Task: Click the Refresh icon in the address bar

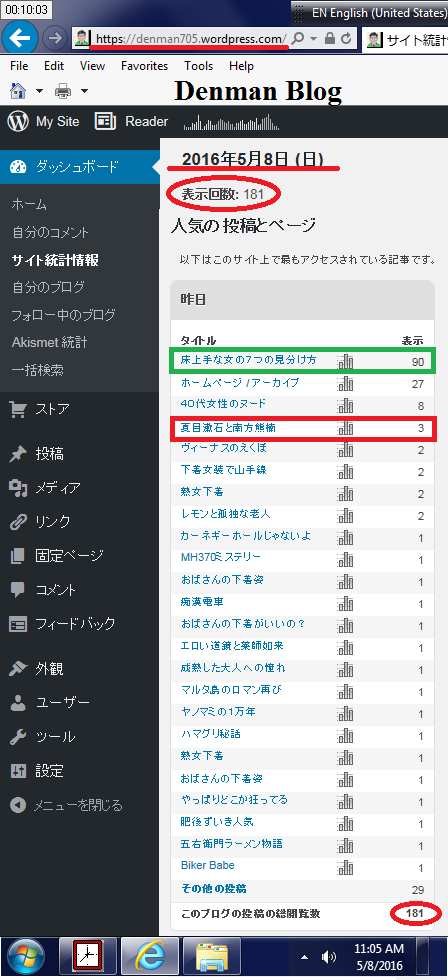Action: tap(346, 39)
